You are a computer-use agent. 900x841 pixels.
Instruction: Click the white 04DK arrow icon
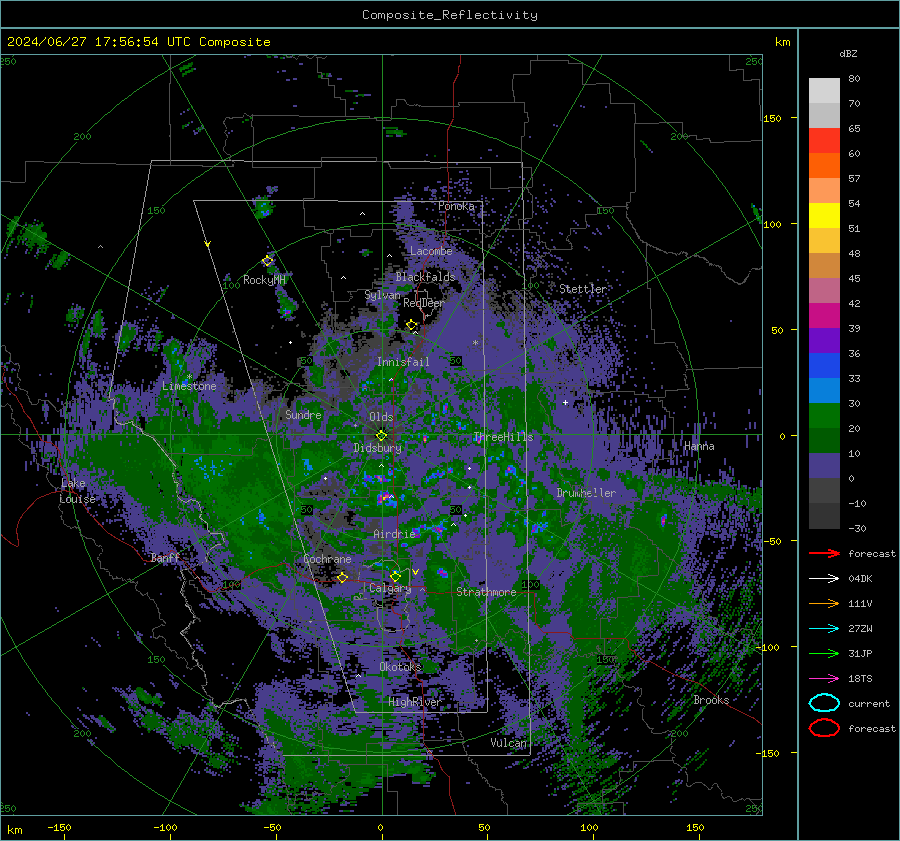point(824,579)
